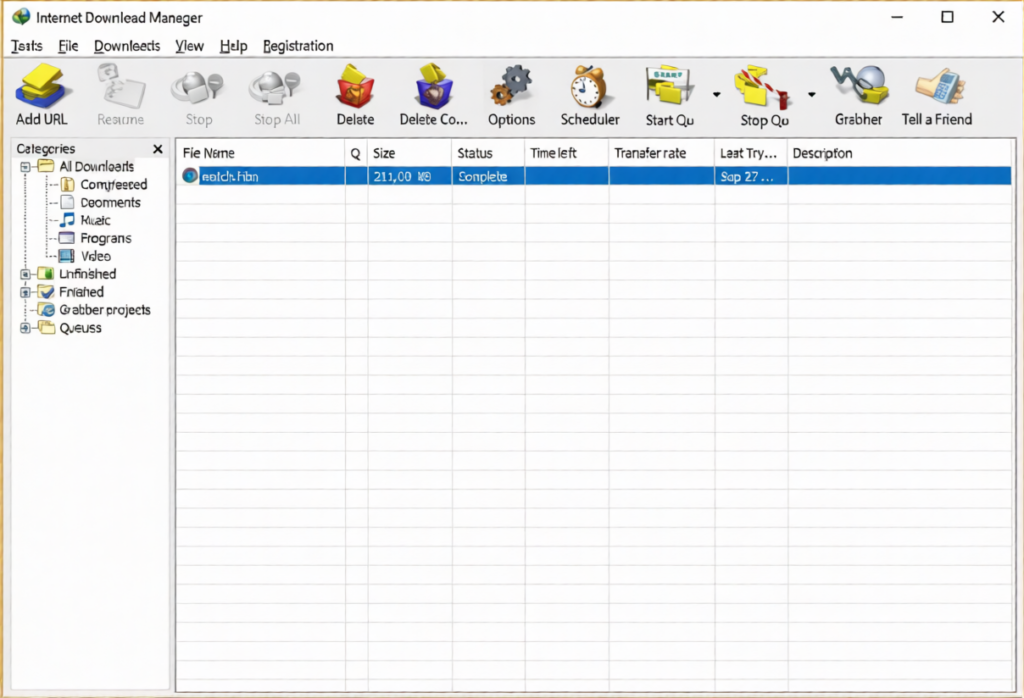Select the Delete toolbar icon
Viewport: 1024px width, 698px height.
click(x=355, y=95)
